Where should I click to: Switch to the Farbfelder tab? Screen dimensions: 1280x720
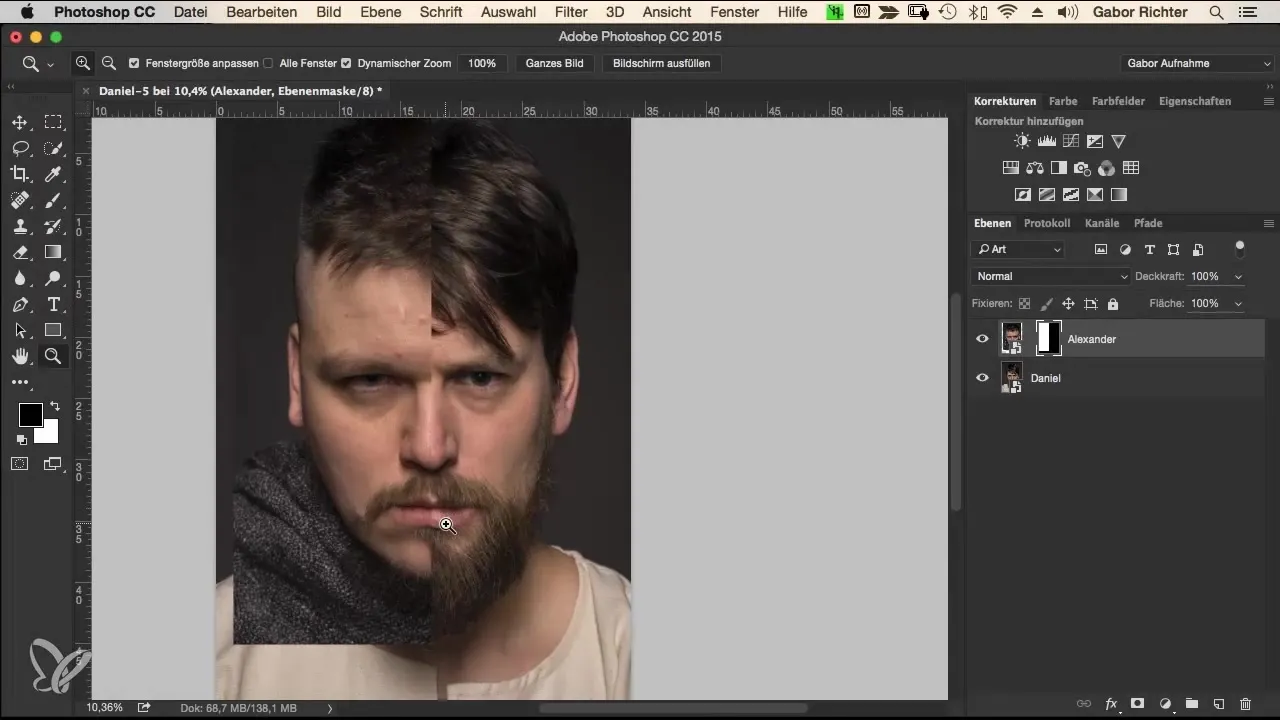[1118, 101]
